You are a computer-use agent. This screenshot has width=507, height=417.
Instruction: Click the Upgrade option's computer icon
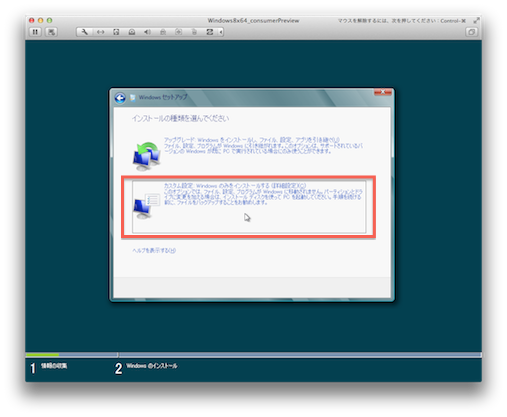click(147, 156)
